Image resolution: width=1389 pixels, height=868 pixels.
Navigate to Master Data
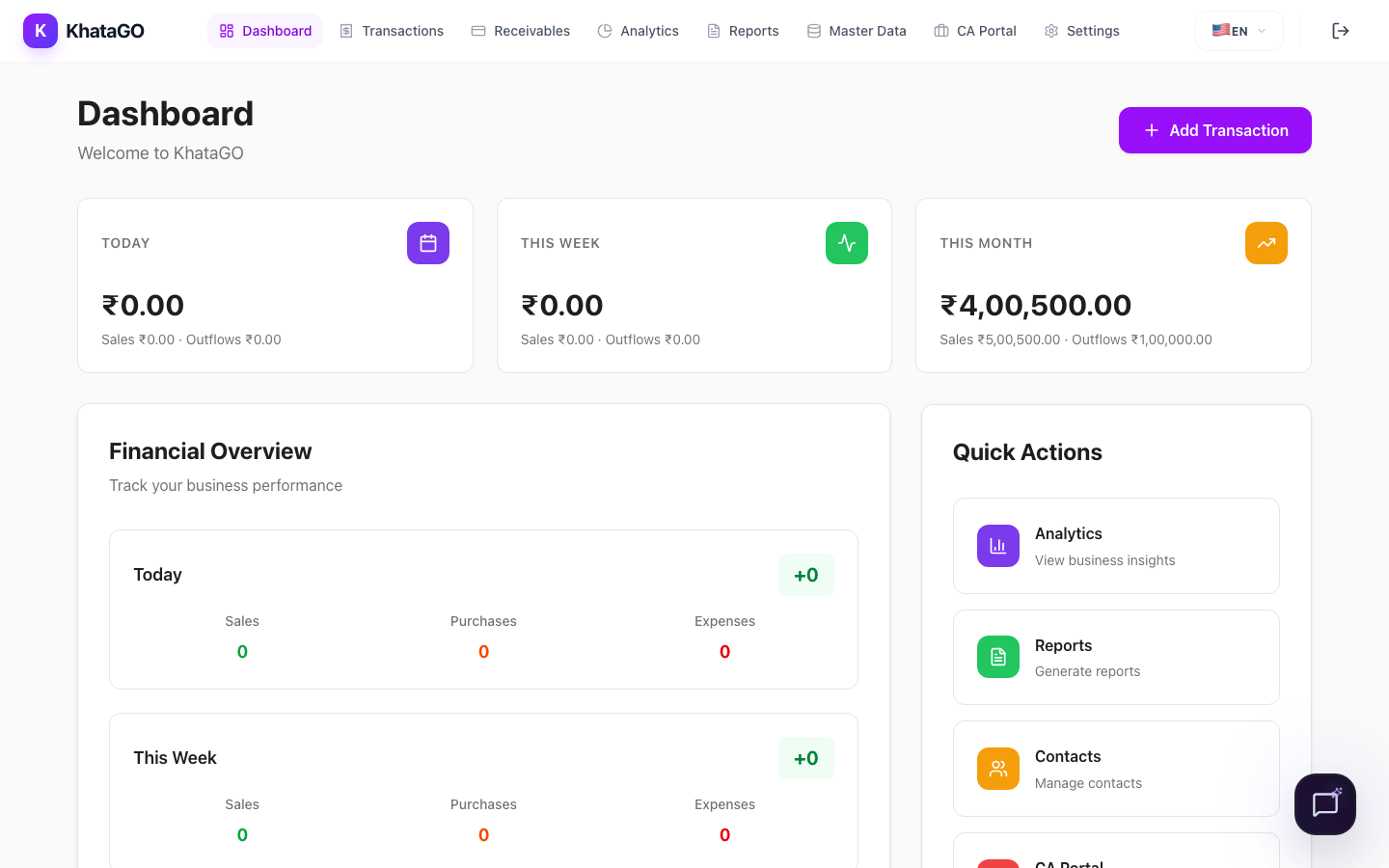point(857,30)
